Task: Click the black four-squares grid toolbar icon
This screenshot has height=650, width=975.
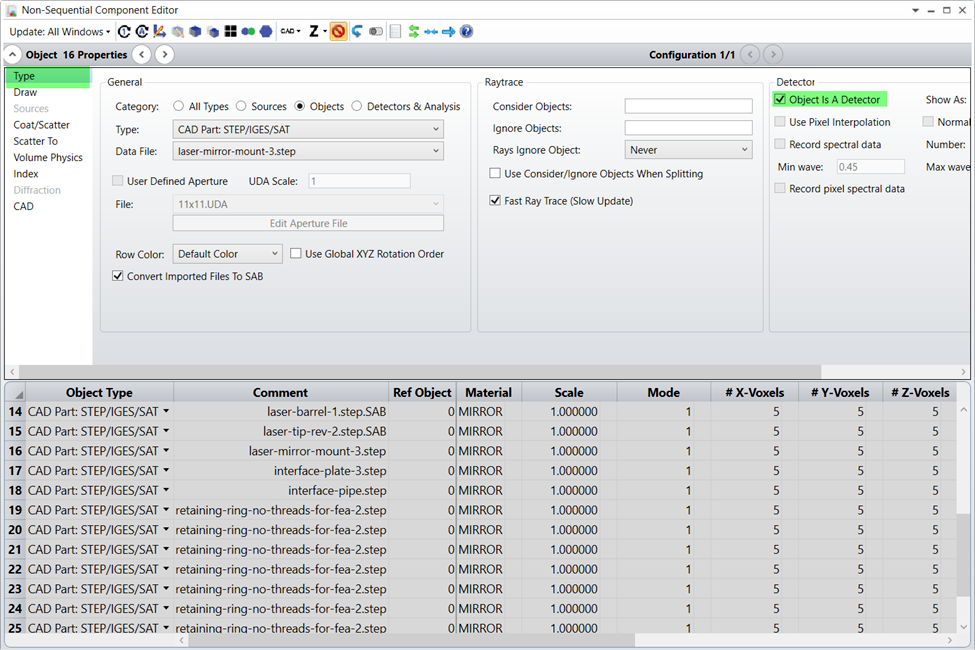Action: click(231, 32)
